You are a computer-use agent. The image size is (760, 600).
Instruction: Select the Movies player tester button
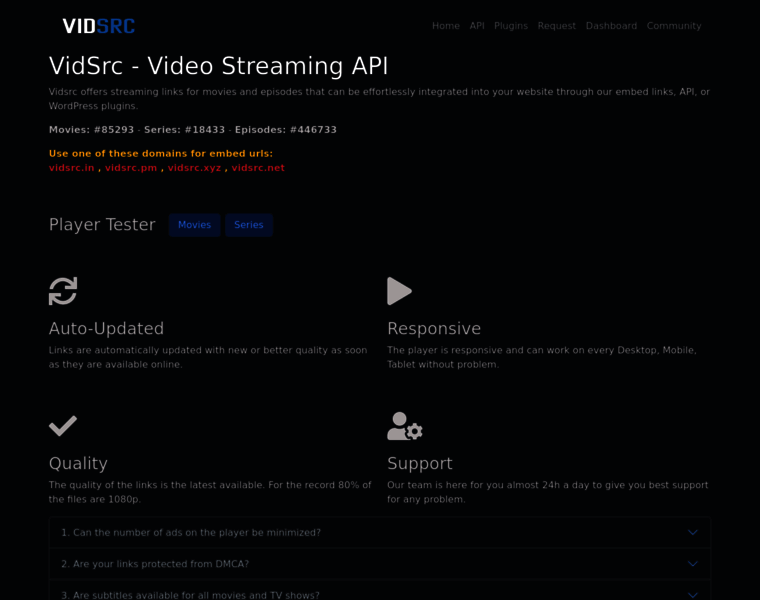point(194,225)
